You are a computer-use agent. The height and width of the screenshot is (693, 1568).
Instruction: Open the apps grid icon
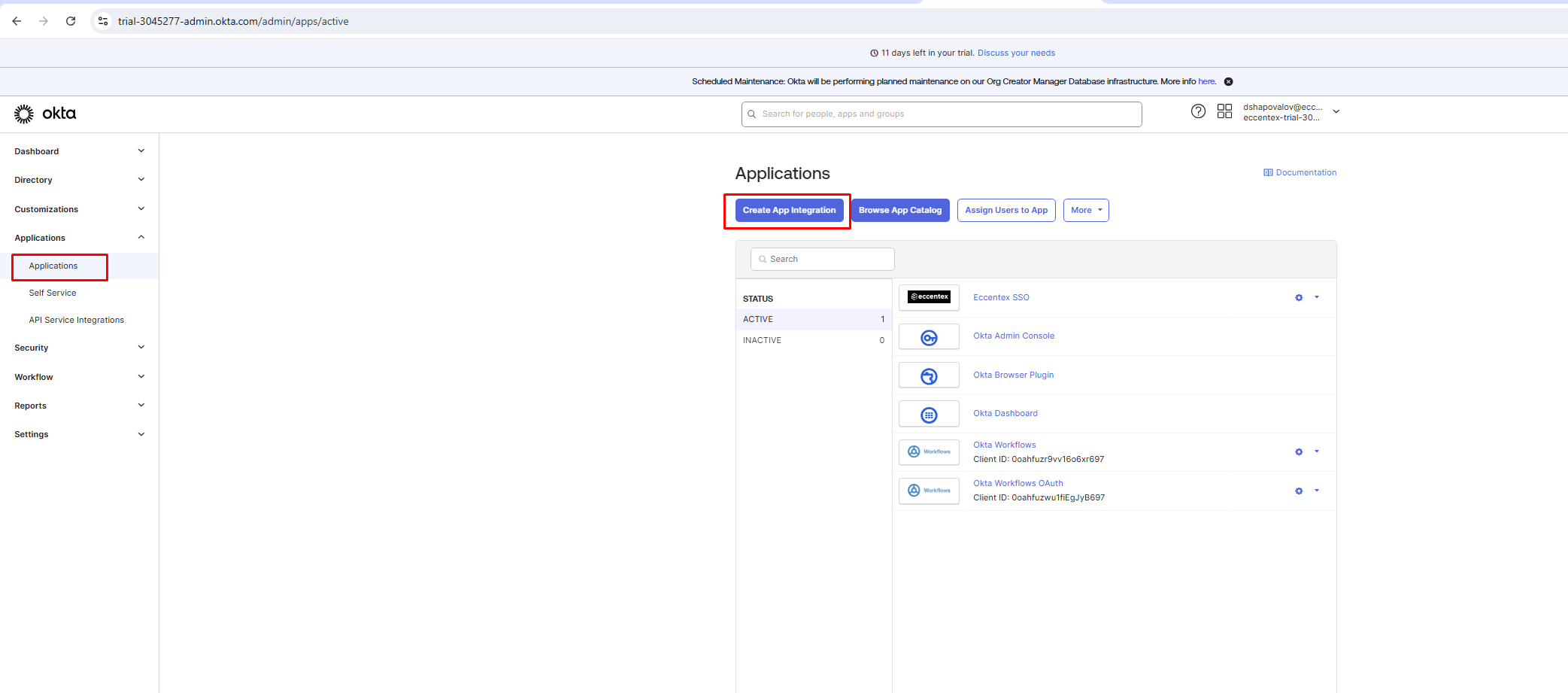[1224, 111]
